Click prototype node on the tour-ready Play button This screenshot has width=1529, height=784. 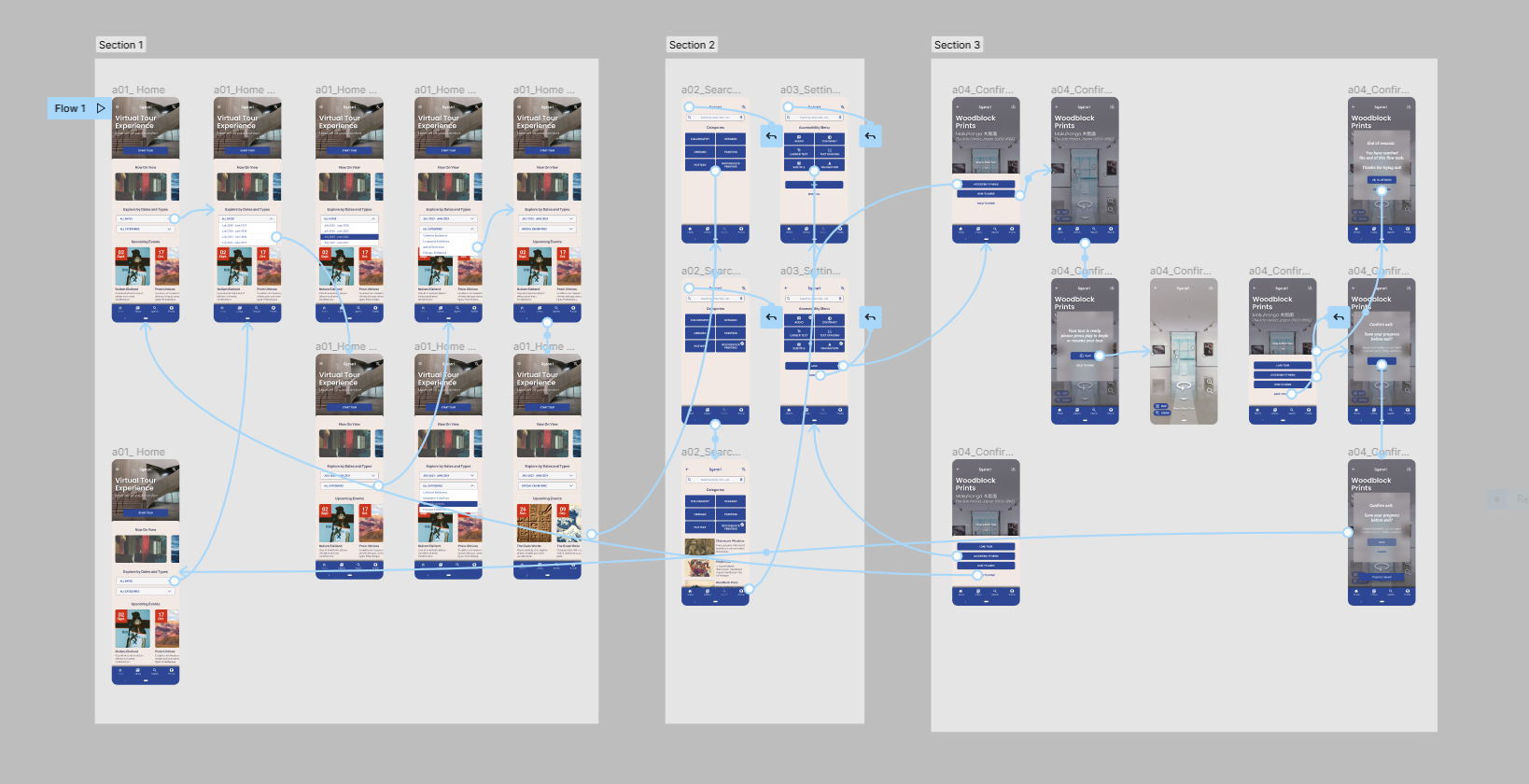click(x=1100, y=356)
